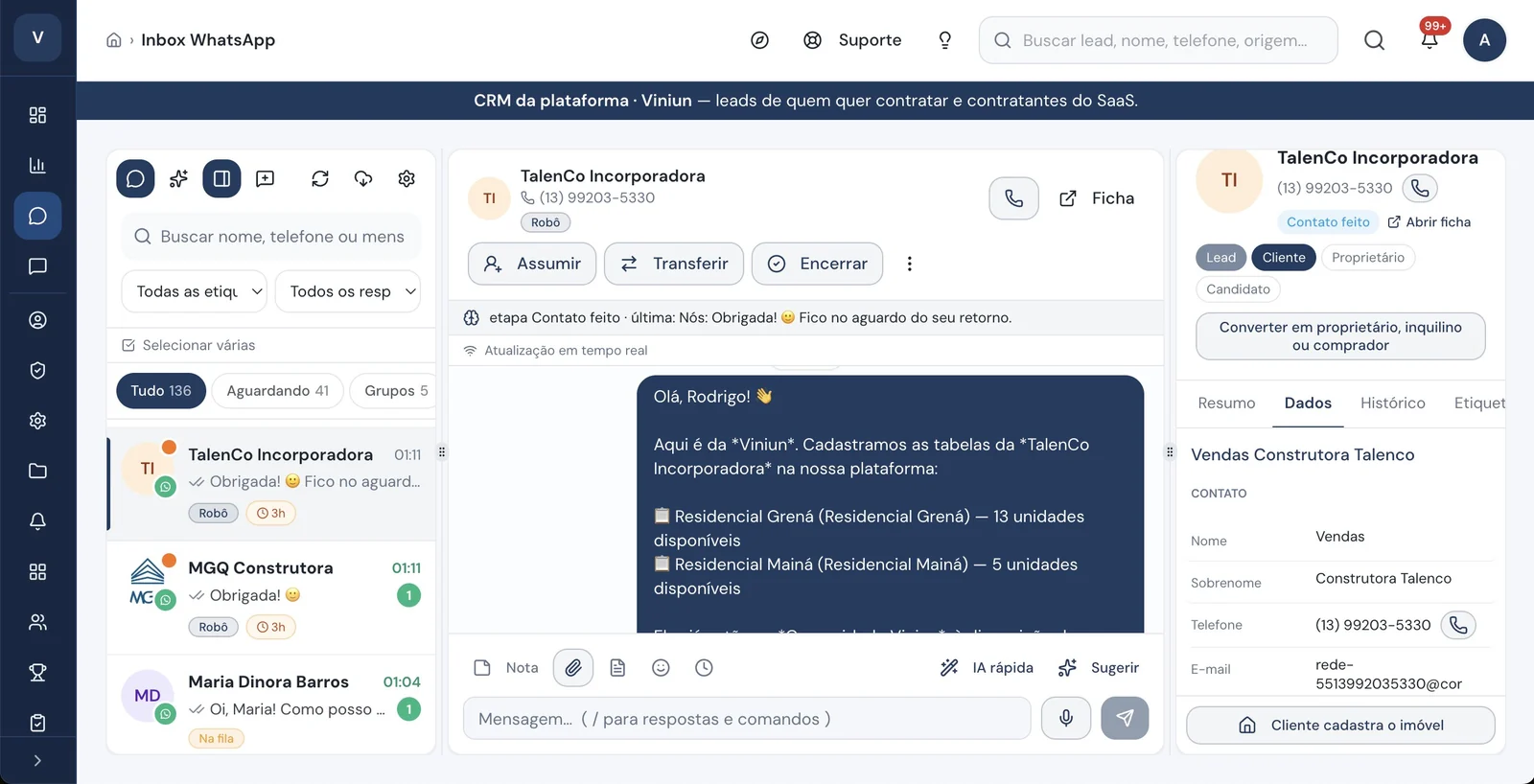Click the sparkles AI icon in inbox toolbar
1534x784 pixels.
[178, 178]
